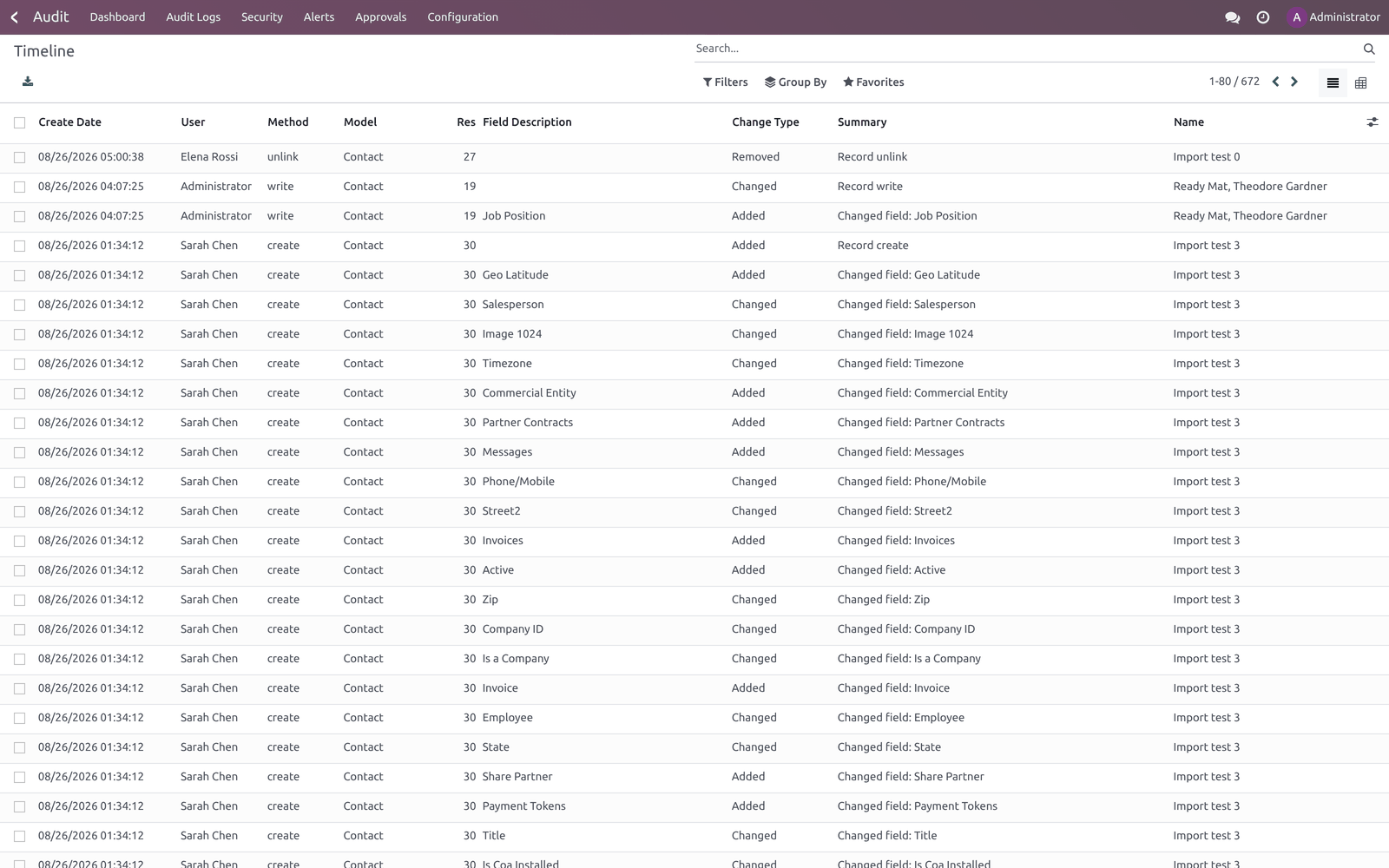Click 'Changed field: Commercial Entity' summary
This screenshot has width=1389, height=868.
(922, 393)
